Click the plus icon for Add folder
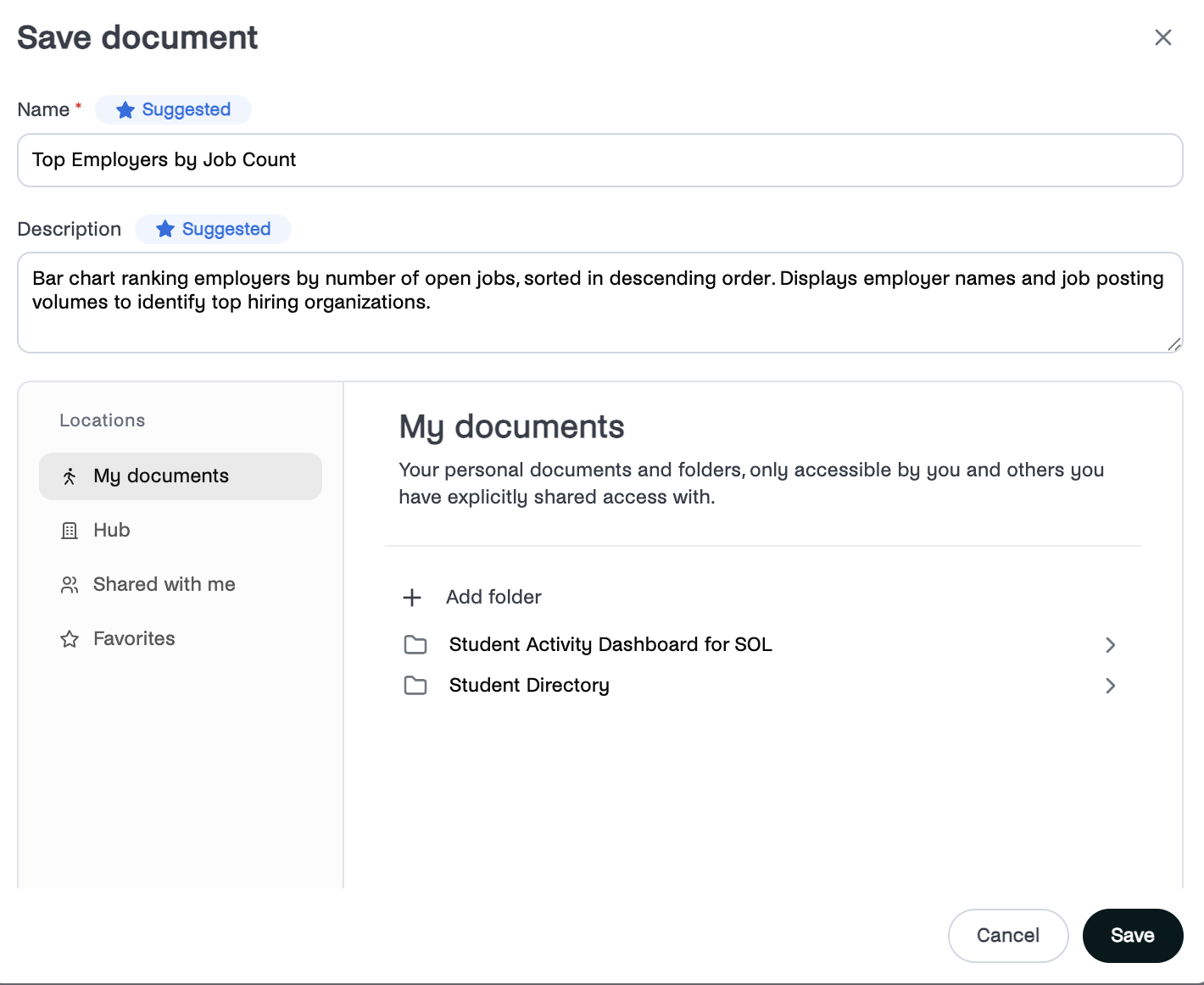1204x985 pixels. click(412, 598)
